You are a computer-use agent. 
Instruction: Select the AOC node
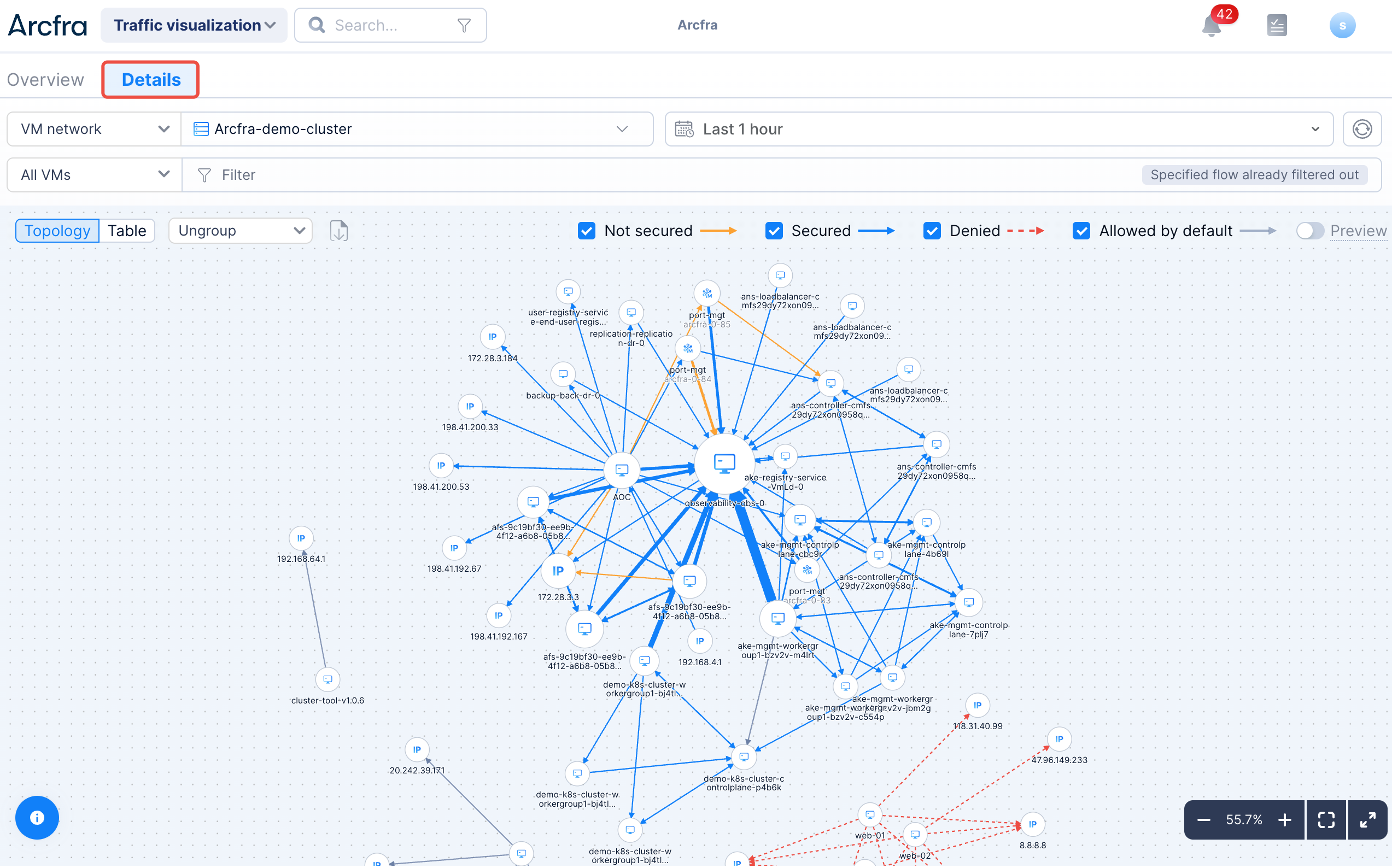(x=621, y=470)
